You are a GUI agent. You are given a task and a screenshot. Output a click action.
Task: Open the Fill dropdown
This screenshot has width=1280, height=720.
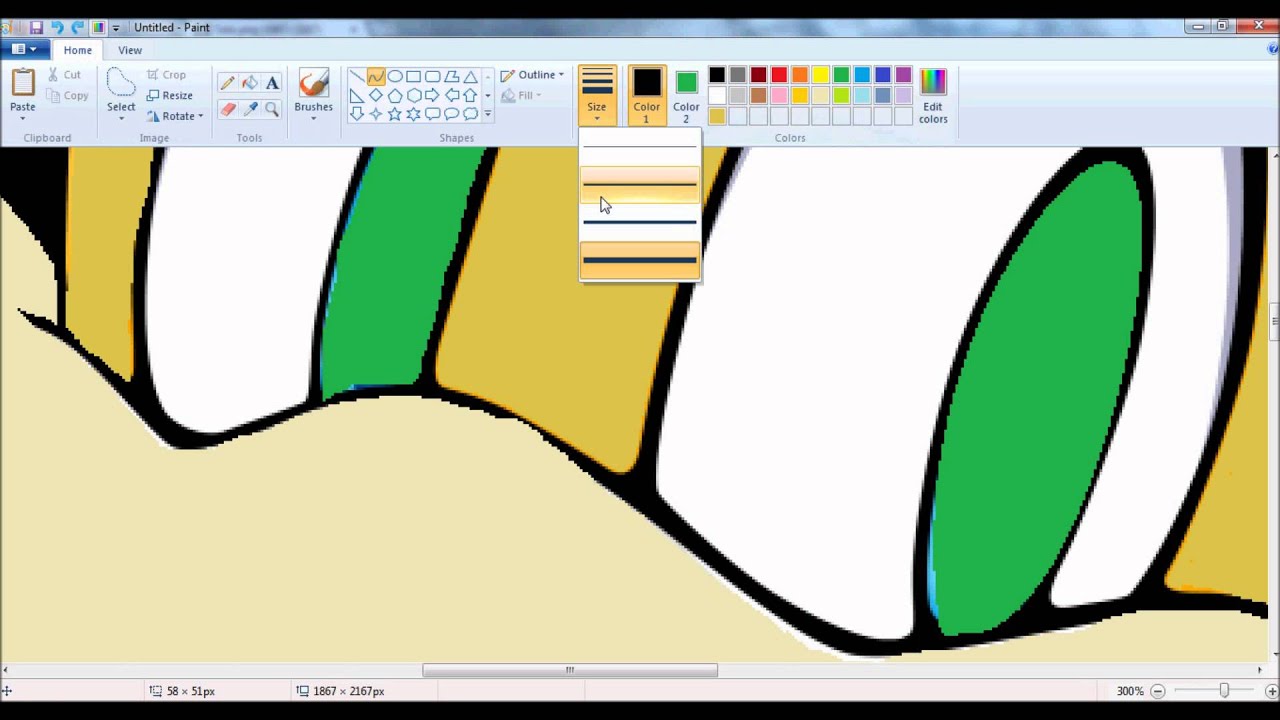point(521,96)
